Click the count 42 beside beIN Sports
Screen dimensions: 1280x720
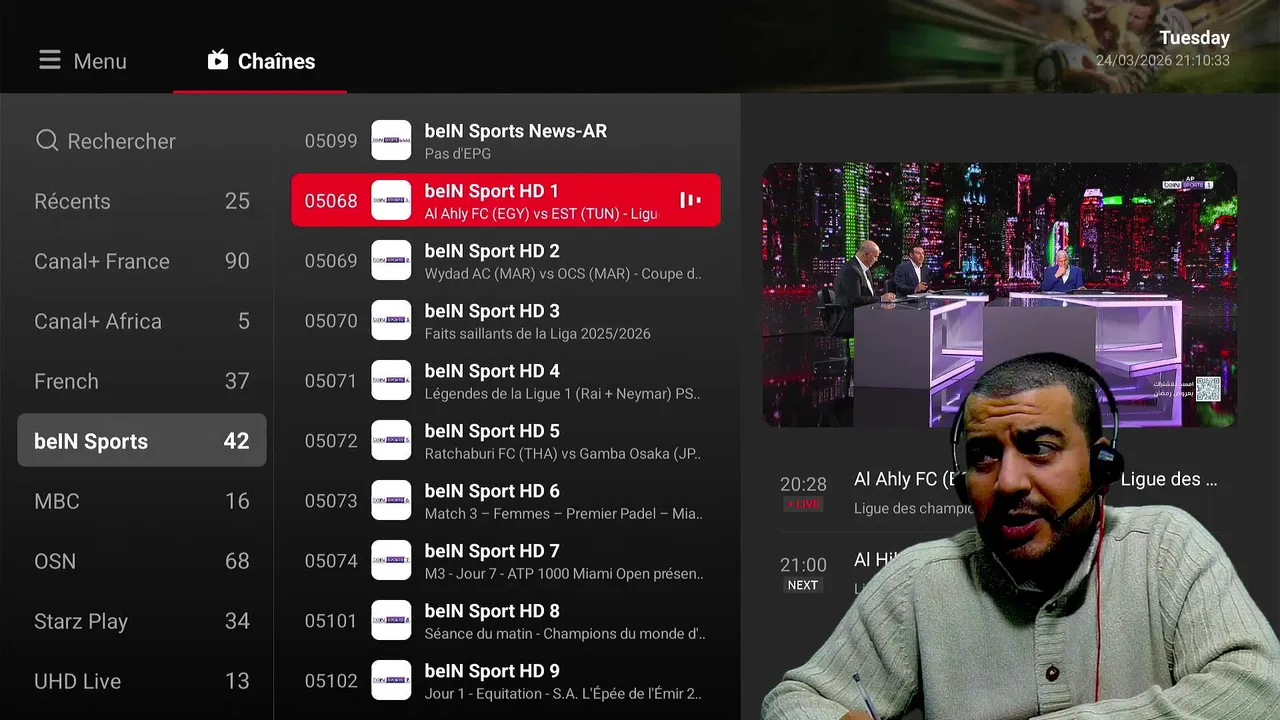coord(236,441)
